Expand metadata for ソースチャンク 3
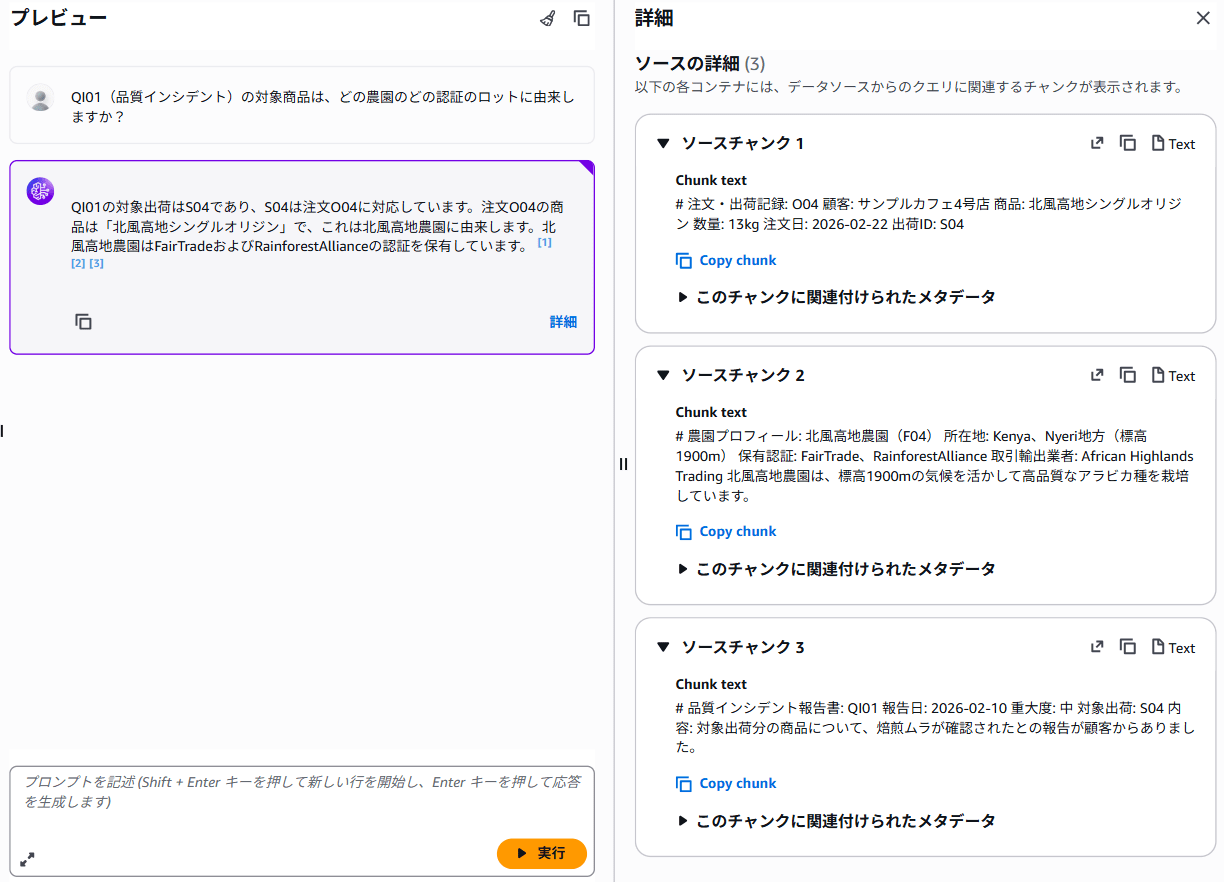 point(837,821)
